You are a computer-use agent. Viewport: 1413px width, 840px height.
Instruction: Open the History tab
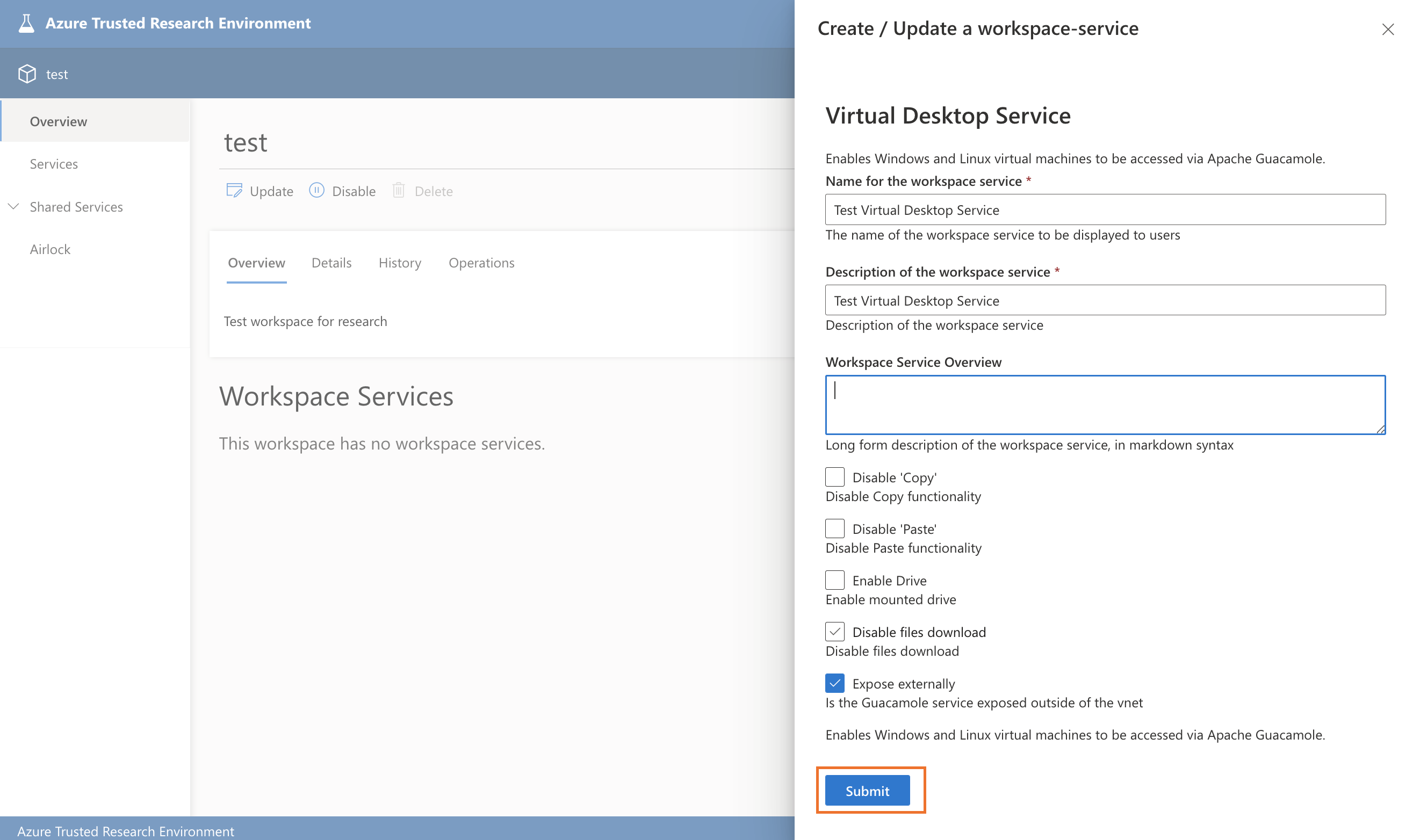pos(400,263)
